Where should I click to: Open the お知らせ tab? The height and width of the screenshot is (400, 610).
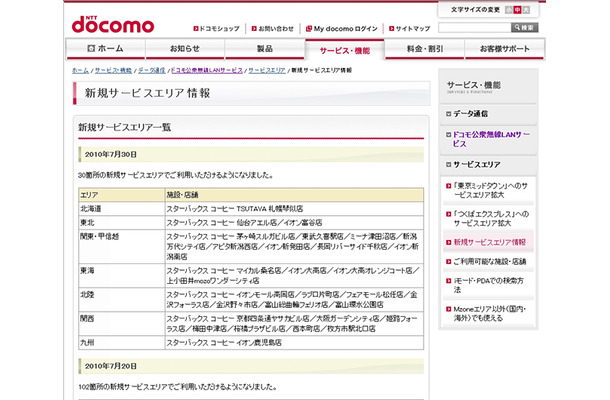[x=185, y=49]
